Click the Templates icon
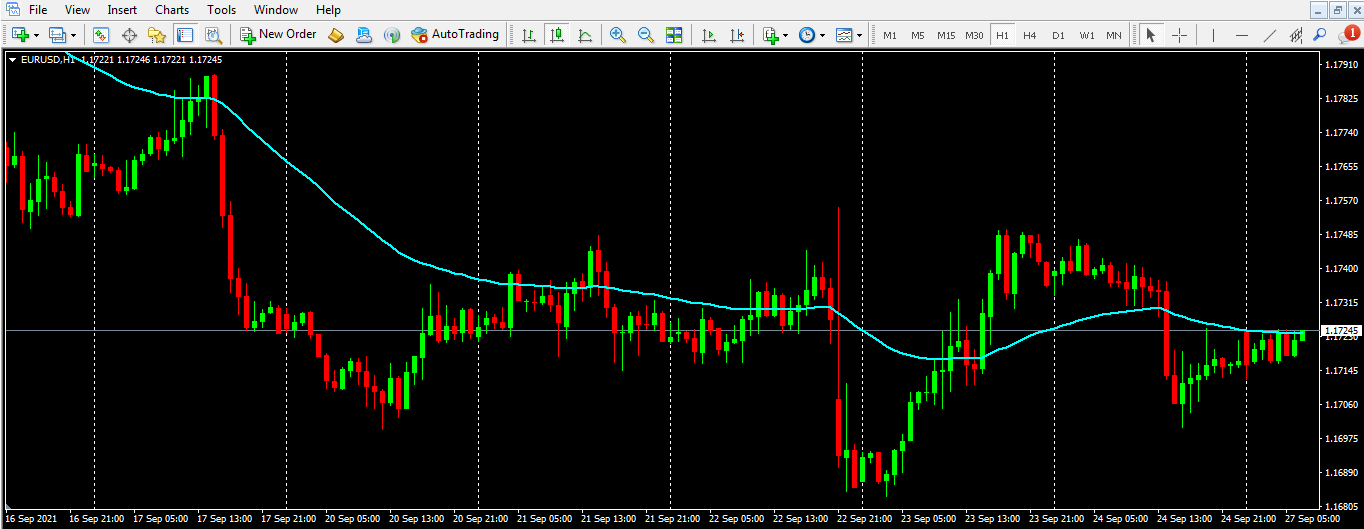Screen dimensions: 1364x529 coord(845,35)
